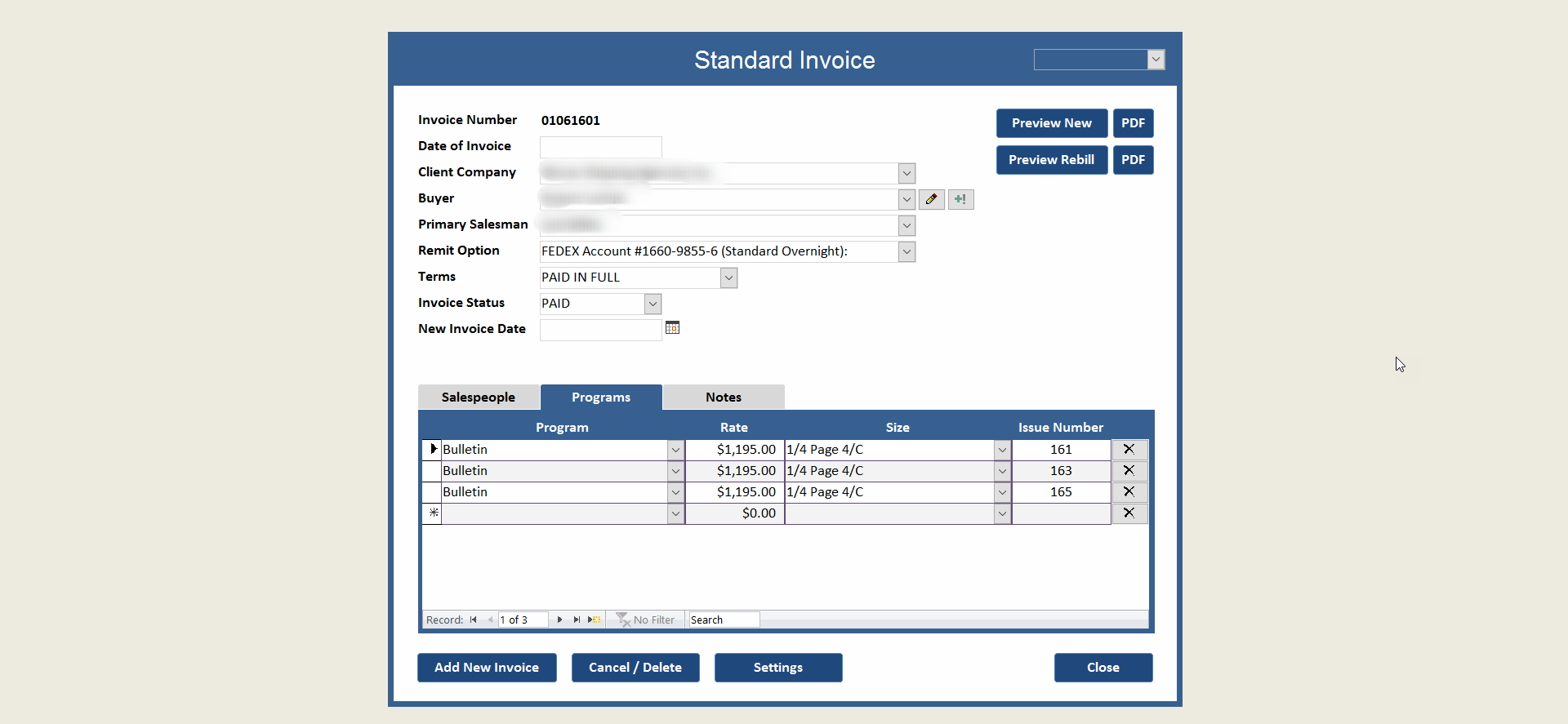
Task: Go to next record in navigator
Action: tap(559, 620)
